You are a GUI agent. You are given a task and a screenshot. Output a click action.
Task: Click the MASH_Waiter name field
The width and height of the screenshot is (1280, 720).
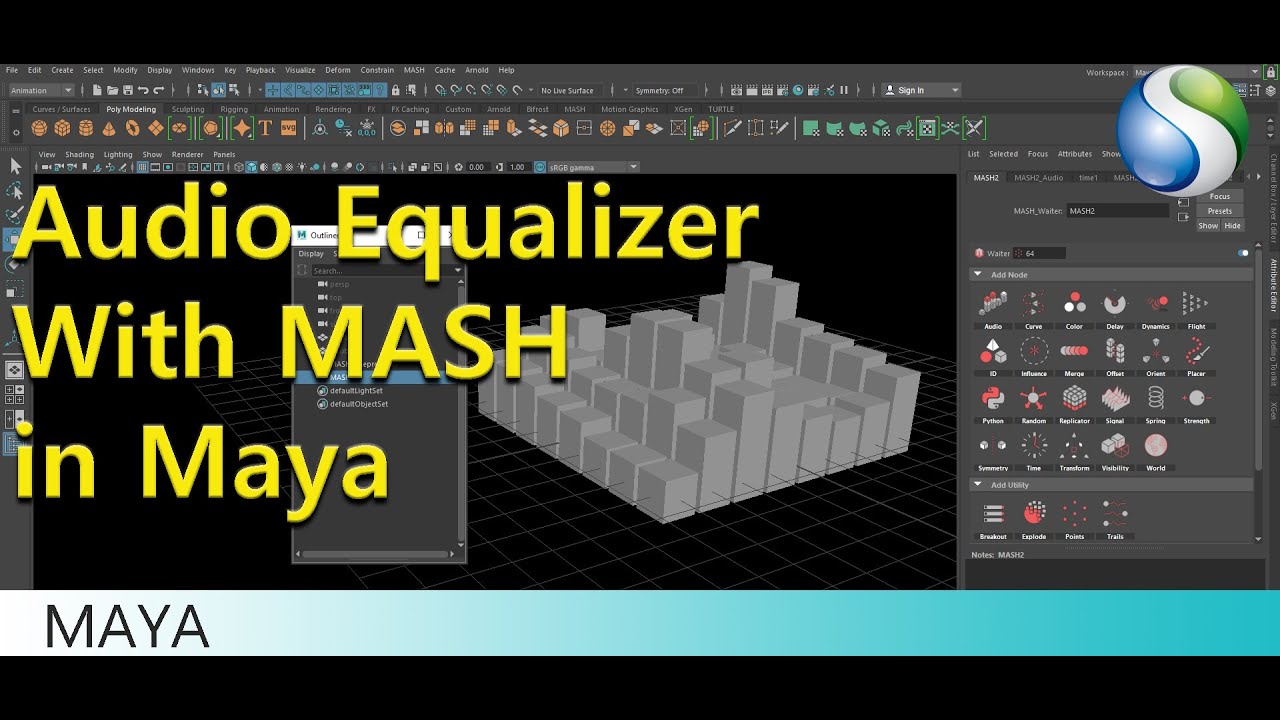point(1117,211)
